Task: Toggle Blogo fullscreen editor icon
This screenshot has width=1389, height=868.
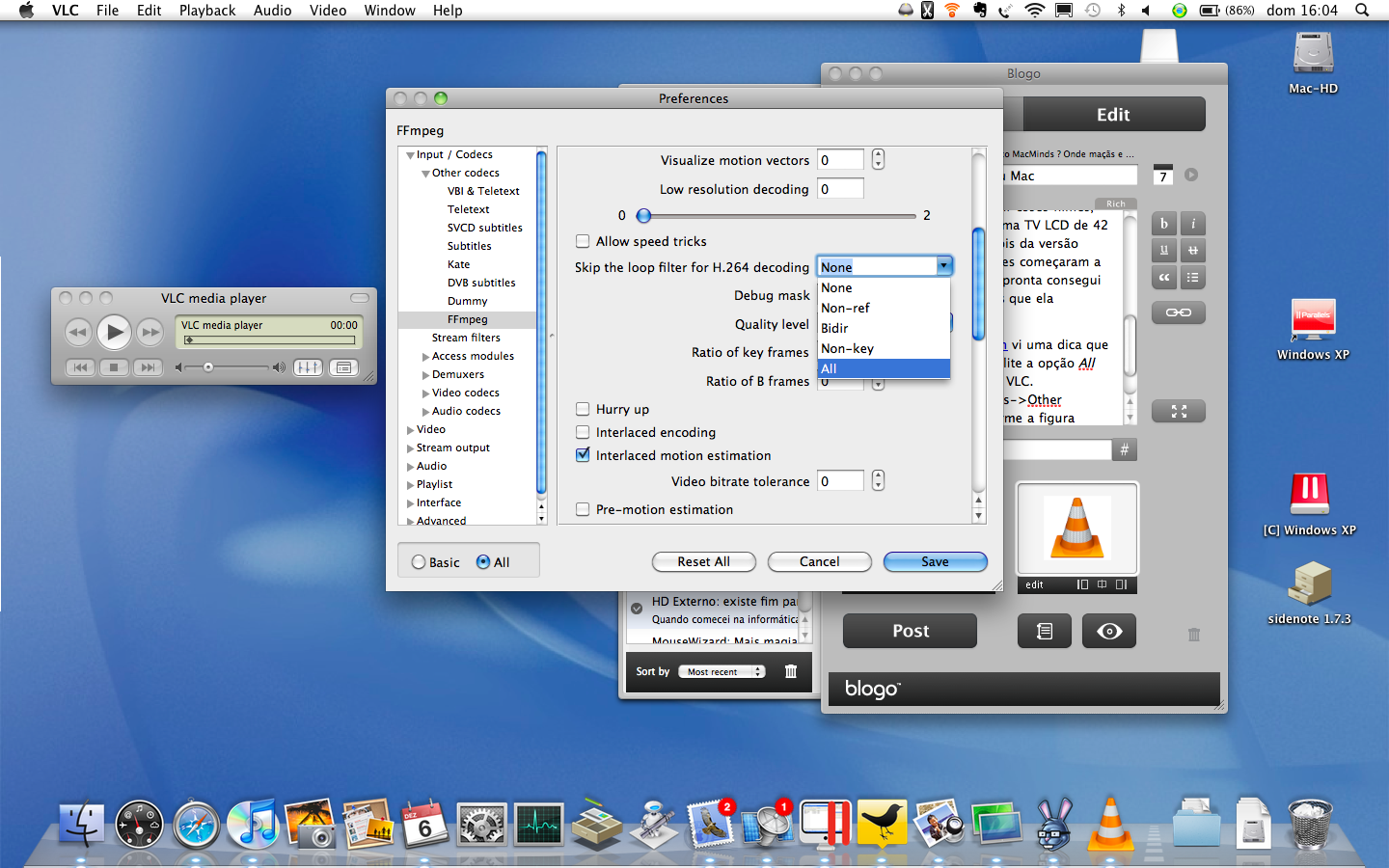Action: coord(1179,412)
